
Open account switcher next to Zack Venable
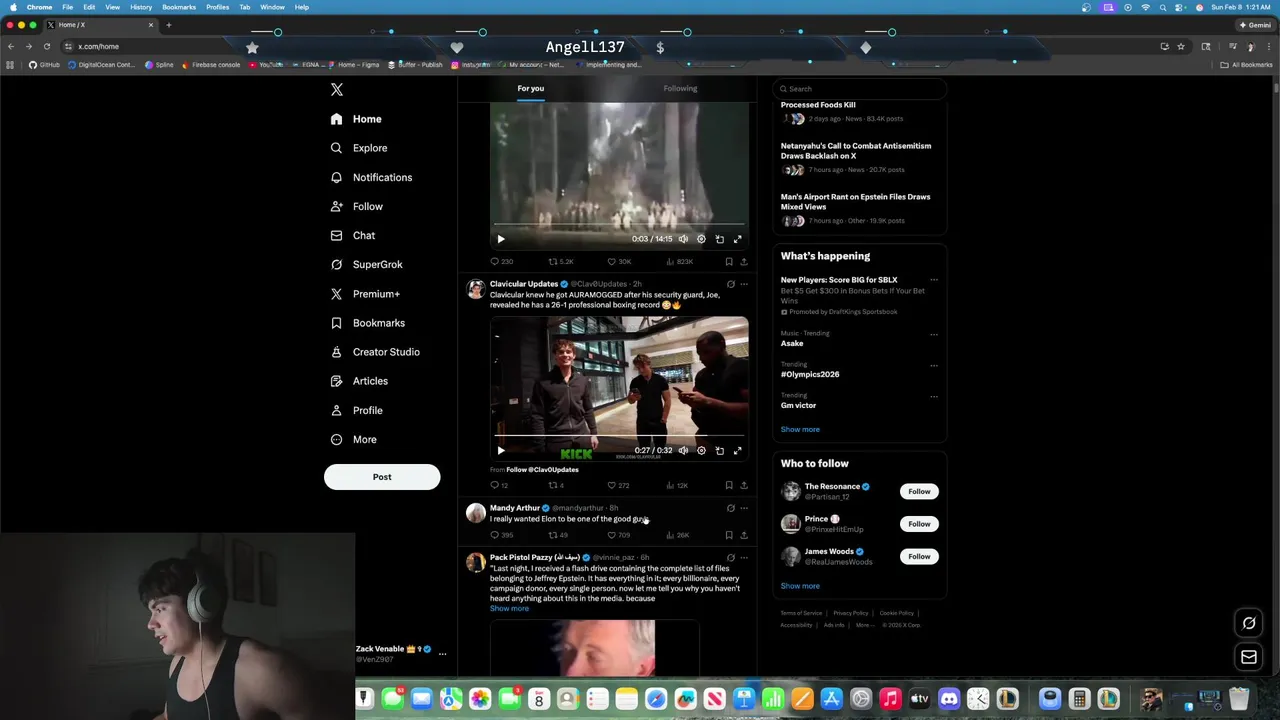coord(442,654)
